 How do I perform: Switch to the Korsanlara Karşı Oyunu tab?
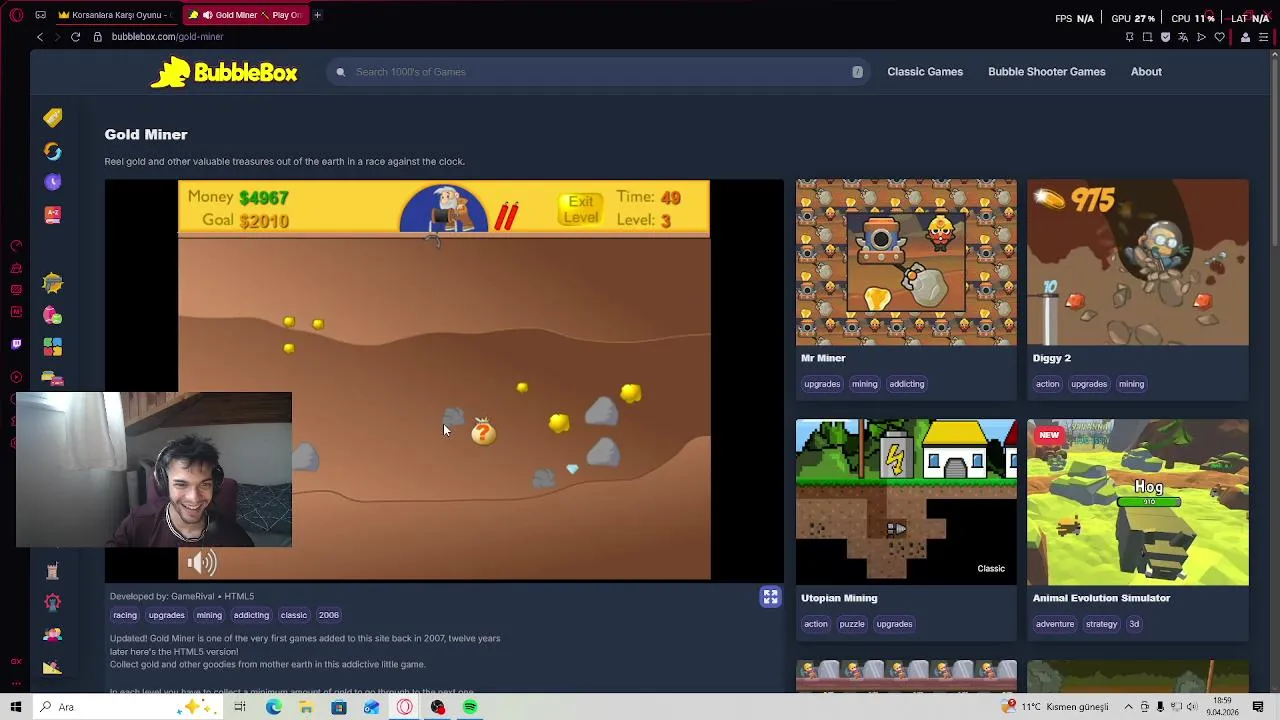click(114, 15)
